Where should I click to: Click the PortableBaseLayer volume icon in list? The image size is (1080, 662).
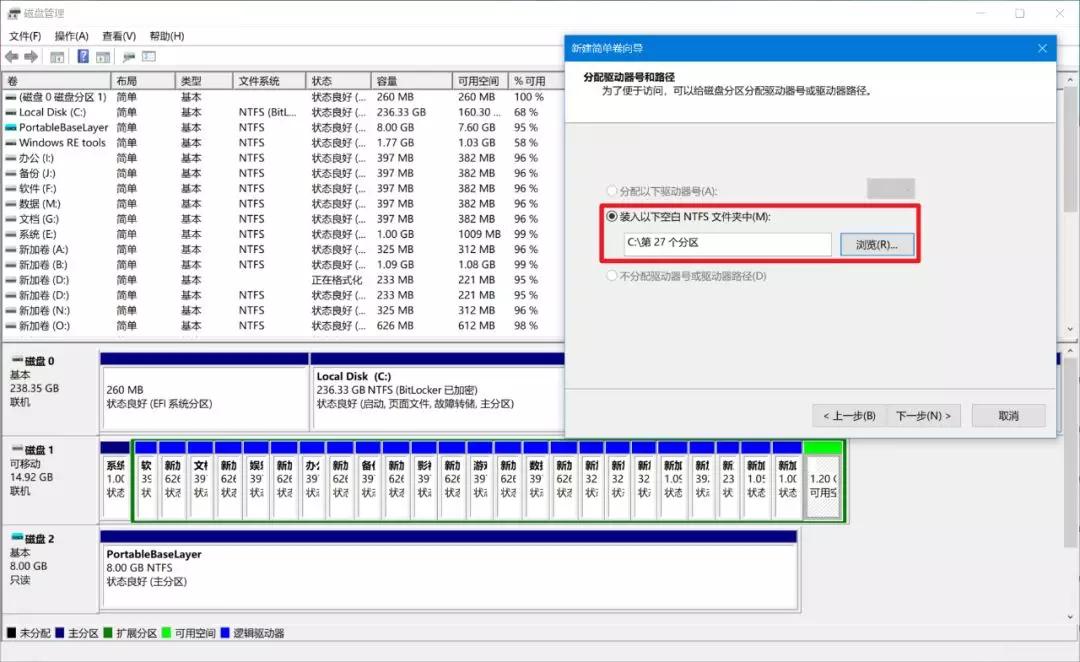tap(11, 128)
